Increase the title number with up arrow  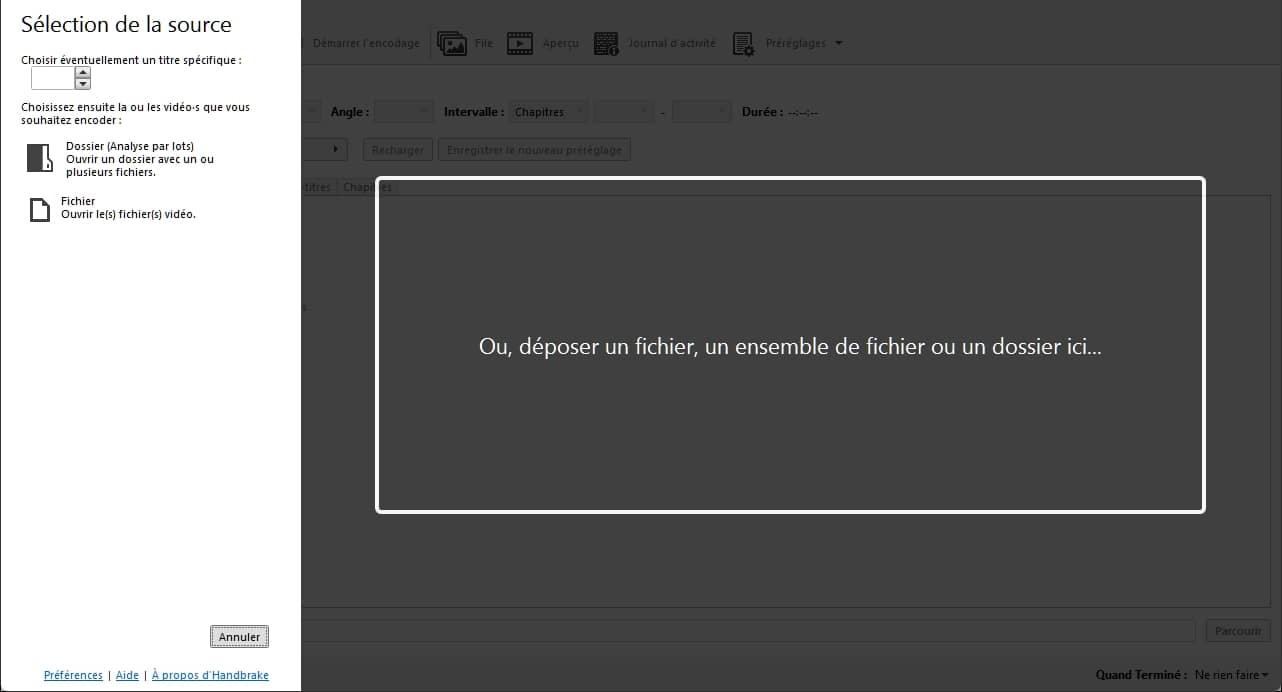(83, 72)
